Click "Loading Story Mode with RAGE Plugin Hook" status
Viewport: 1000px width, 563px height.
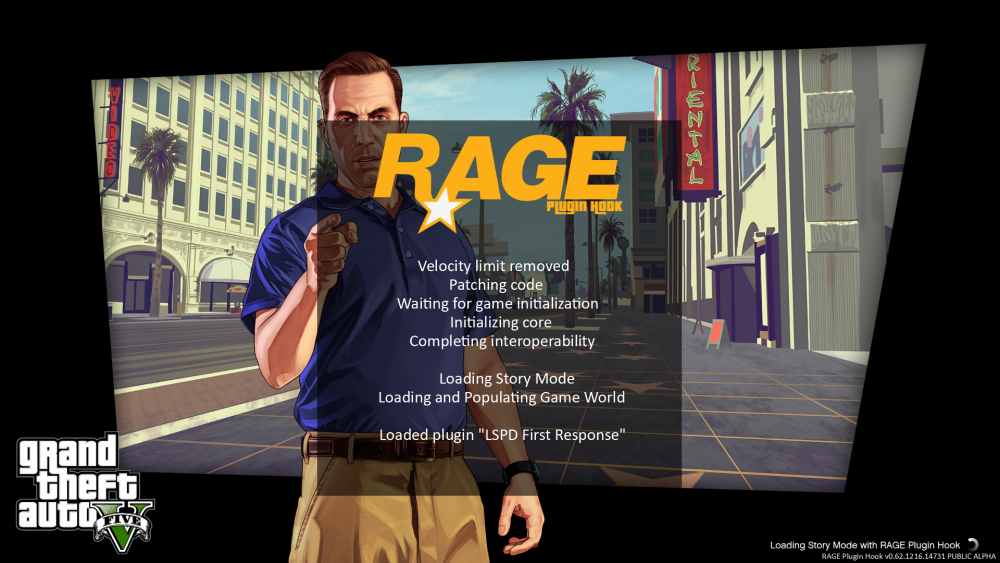coord(865,545)
